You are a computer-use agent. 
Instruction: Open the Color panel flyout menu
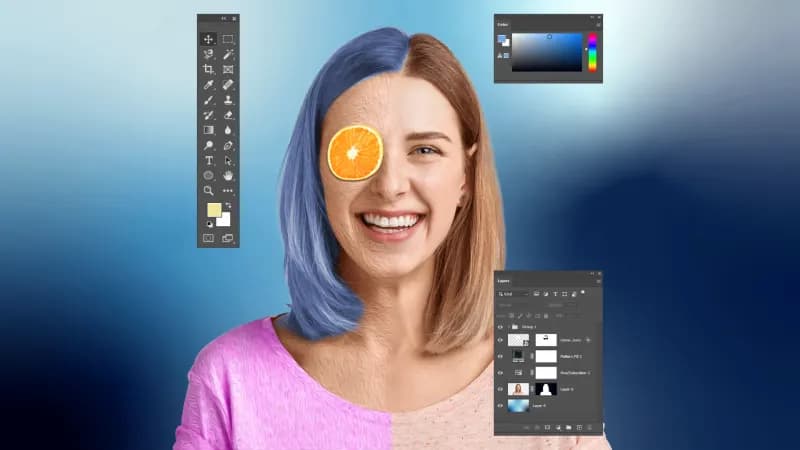(x=598, y=26)
